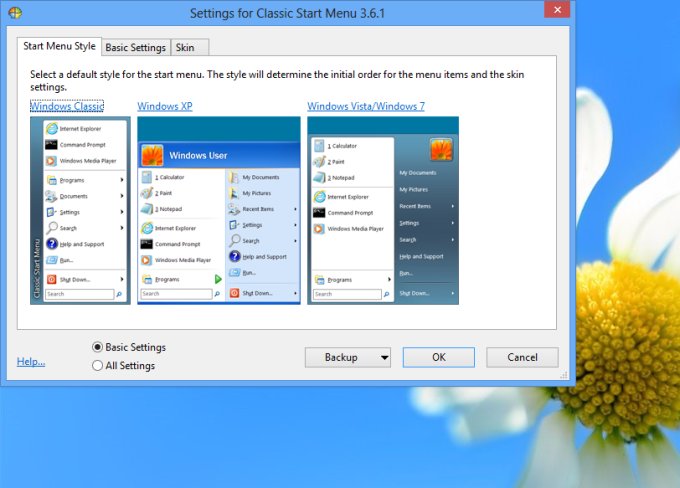Click Recent Items submenu arrow in XP preview

click(295, 209)
